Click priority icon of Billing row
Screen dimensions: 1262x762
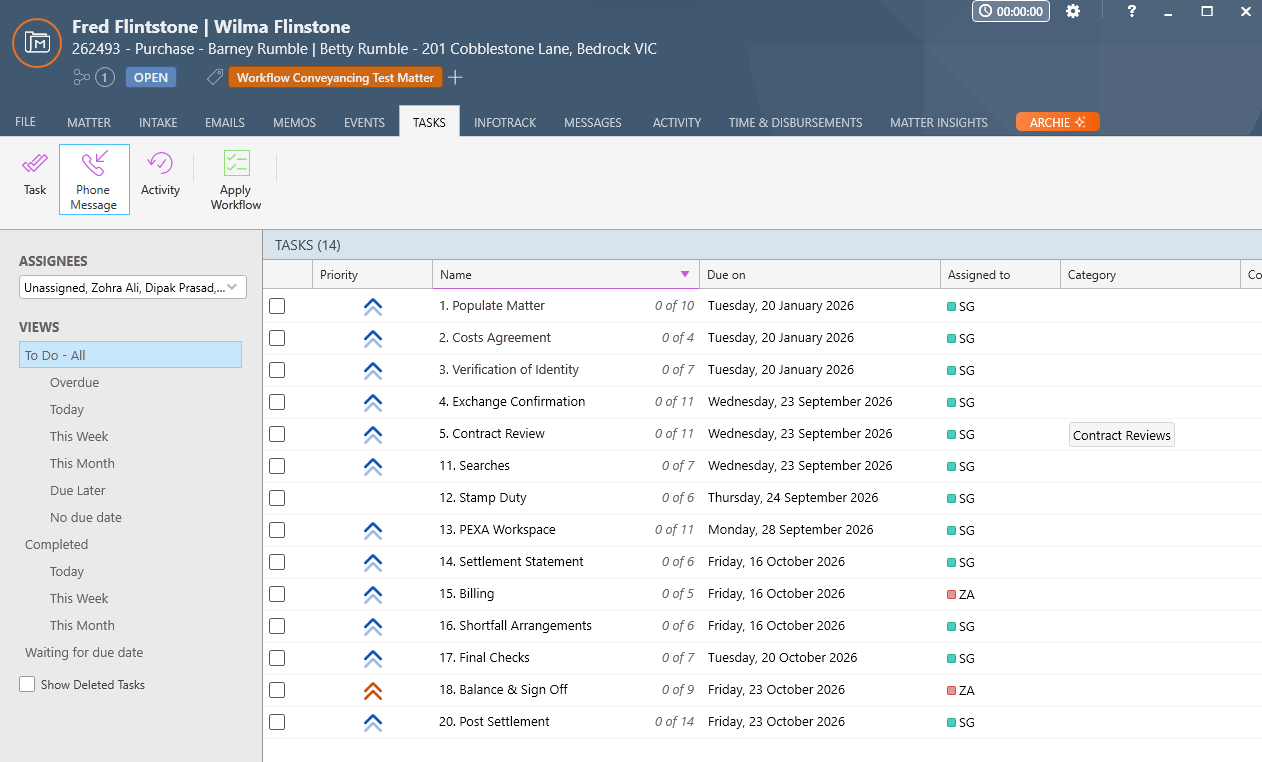pyautogui.click(x=373, y=594)
